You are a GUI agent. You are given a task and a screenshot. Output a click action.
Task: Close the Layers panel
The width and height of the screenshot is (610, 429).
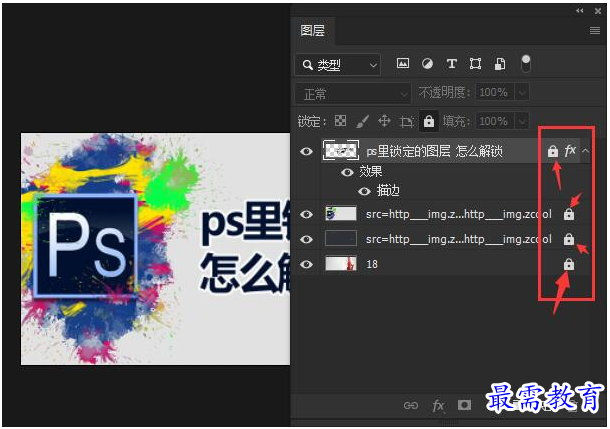(598, 11)
